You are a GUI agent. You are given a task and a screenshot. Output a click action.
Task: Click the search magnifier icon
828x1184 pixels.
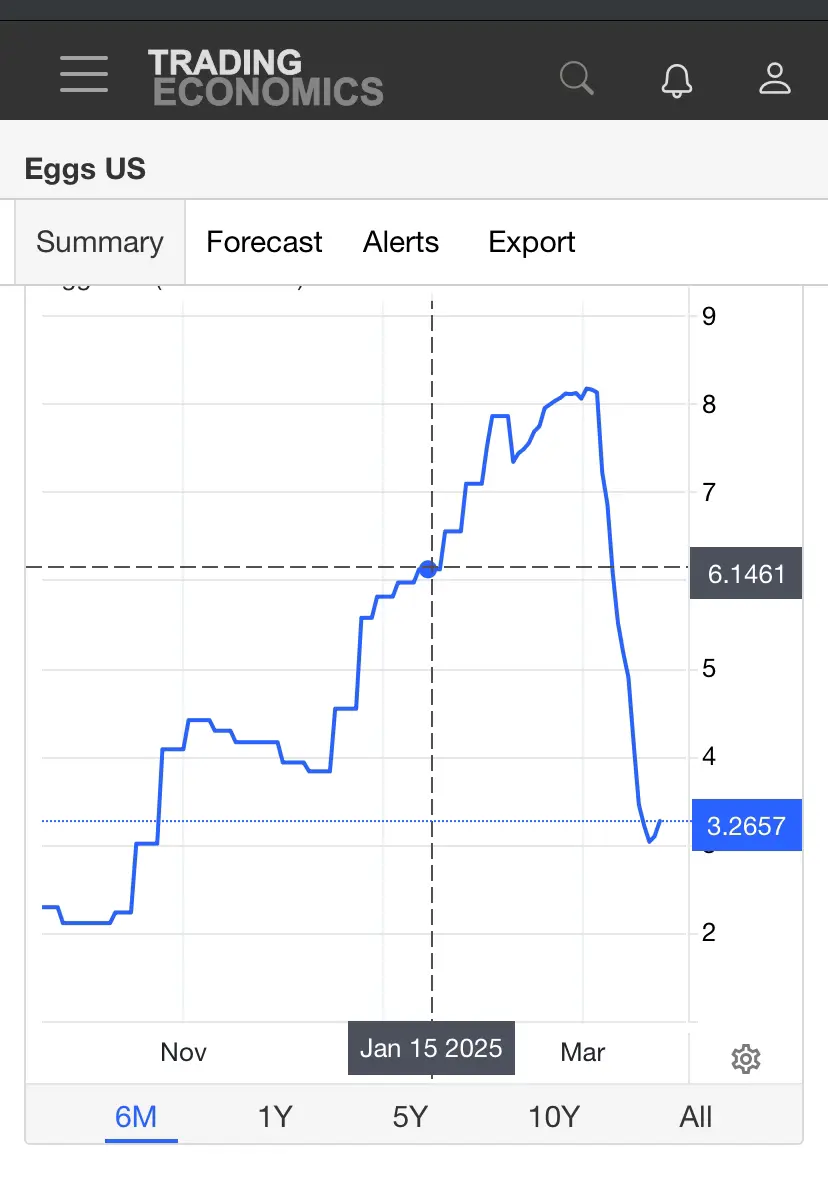tap(577, 78)
